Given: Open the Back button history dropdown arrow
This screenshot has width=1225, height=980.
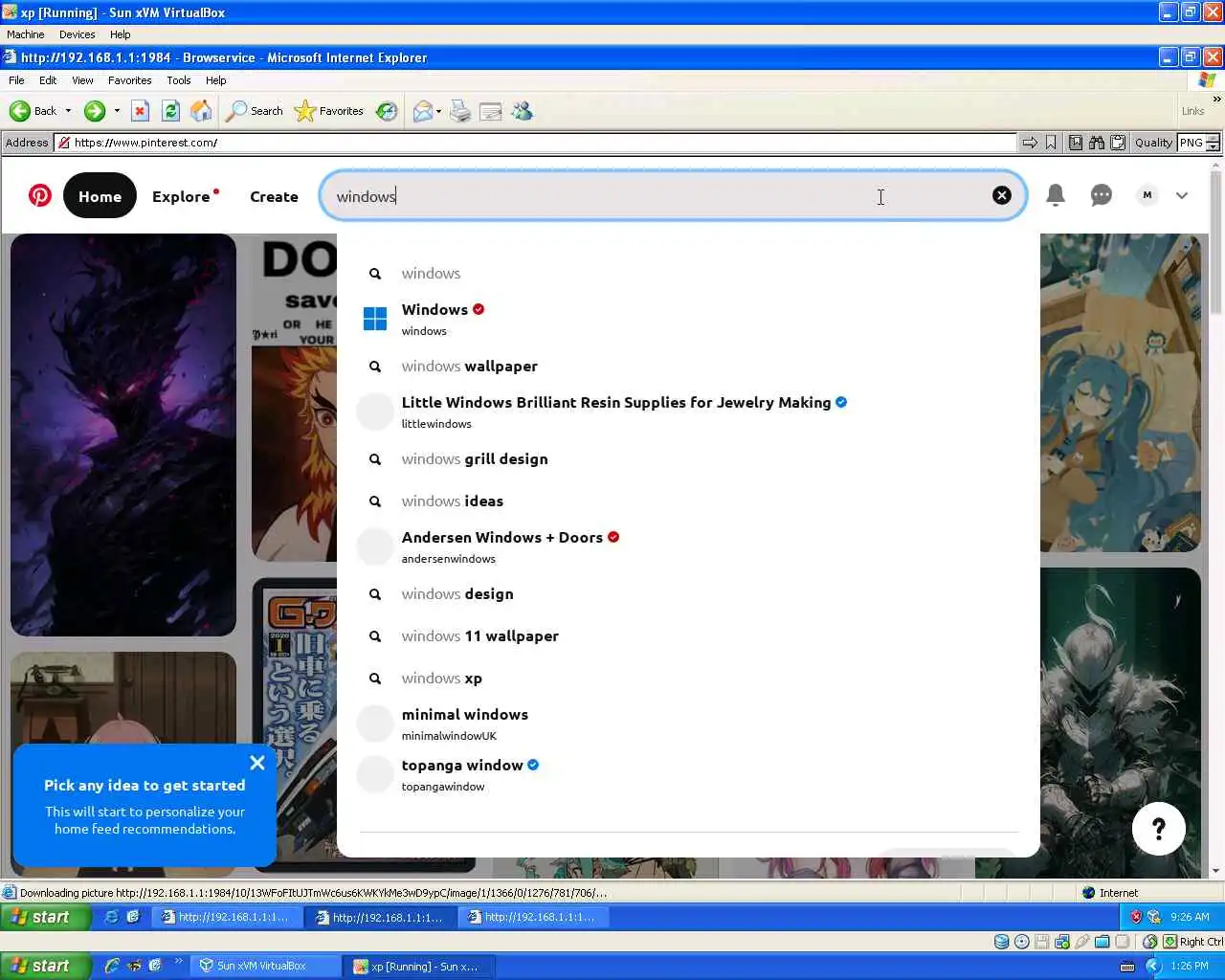Looking at the screenshot, I should click(x=68, y=111).
